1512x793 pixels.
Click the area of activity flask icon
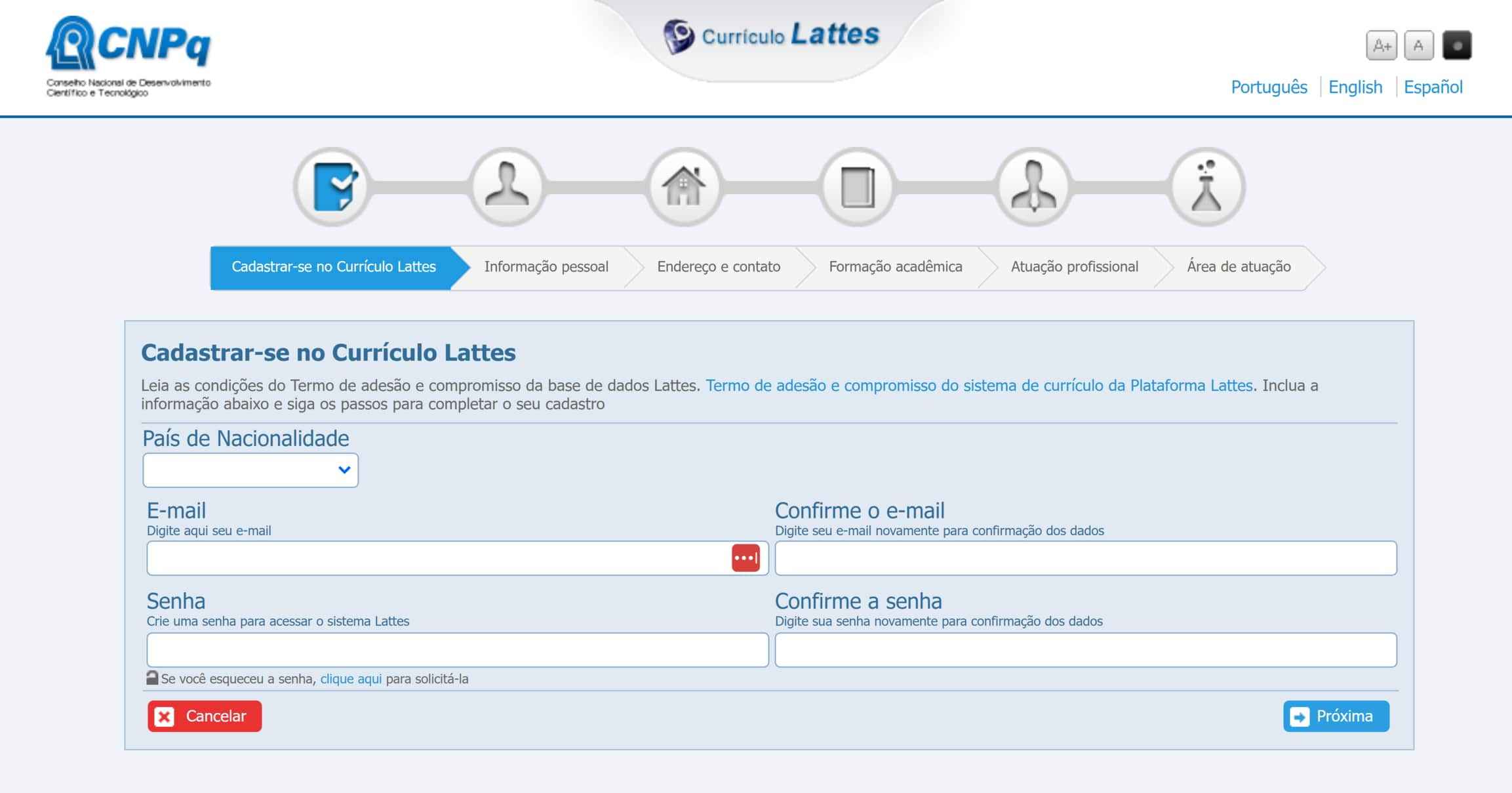[x=1206, y=187]
